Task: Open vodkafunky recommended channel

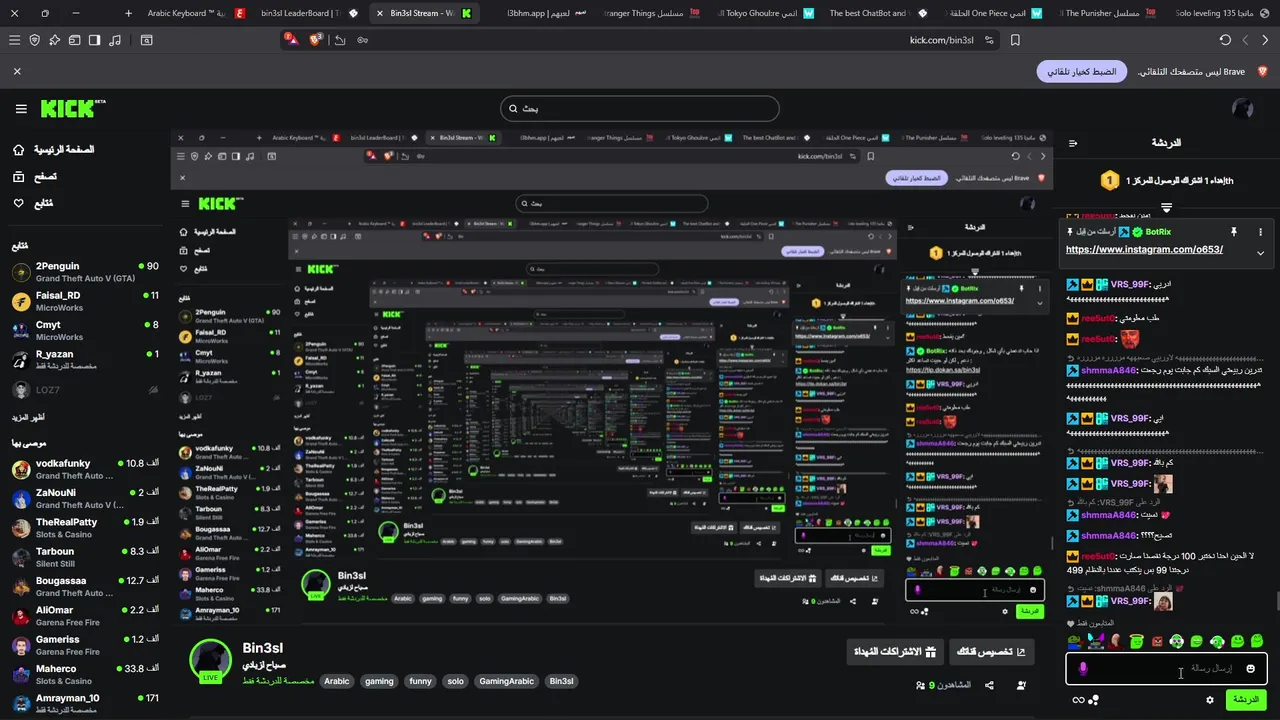Action: click(x=85, y=469)
